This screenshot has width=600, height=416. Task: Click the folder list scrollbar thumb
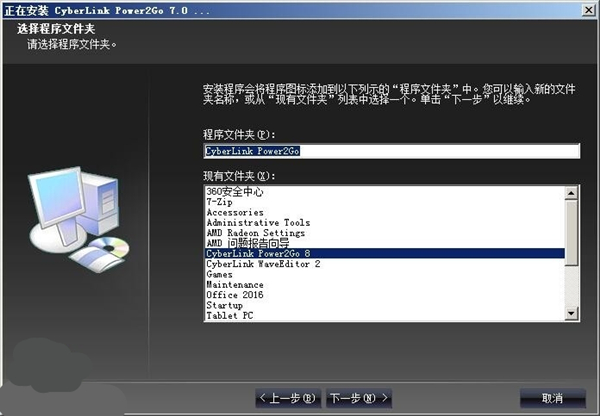pos(571,233)
